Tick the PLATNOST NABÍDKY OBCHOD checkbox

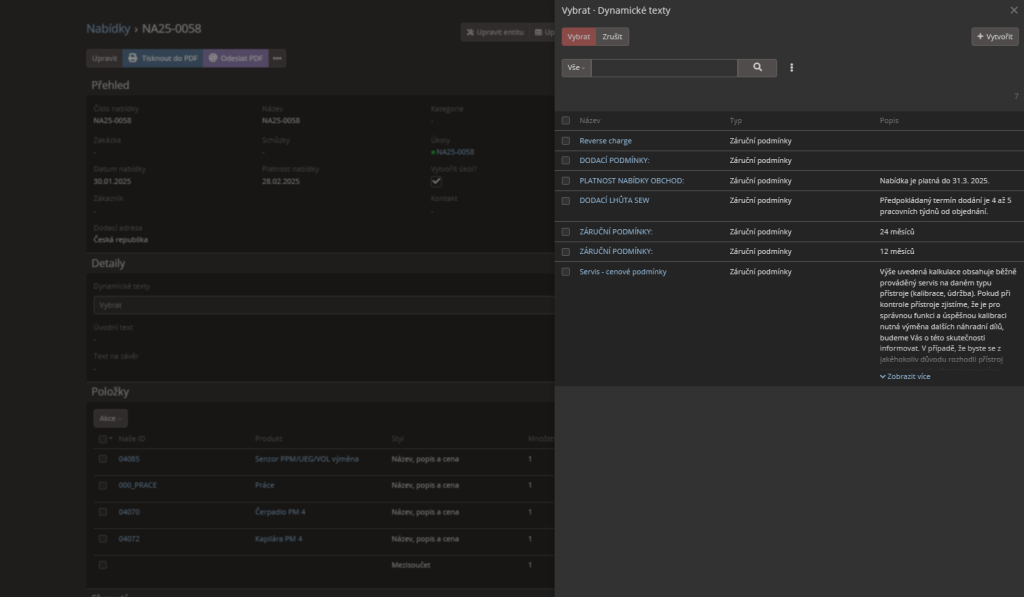pyautogui.click(x=566, y=180)
